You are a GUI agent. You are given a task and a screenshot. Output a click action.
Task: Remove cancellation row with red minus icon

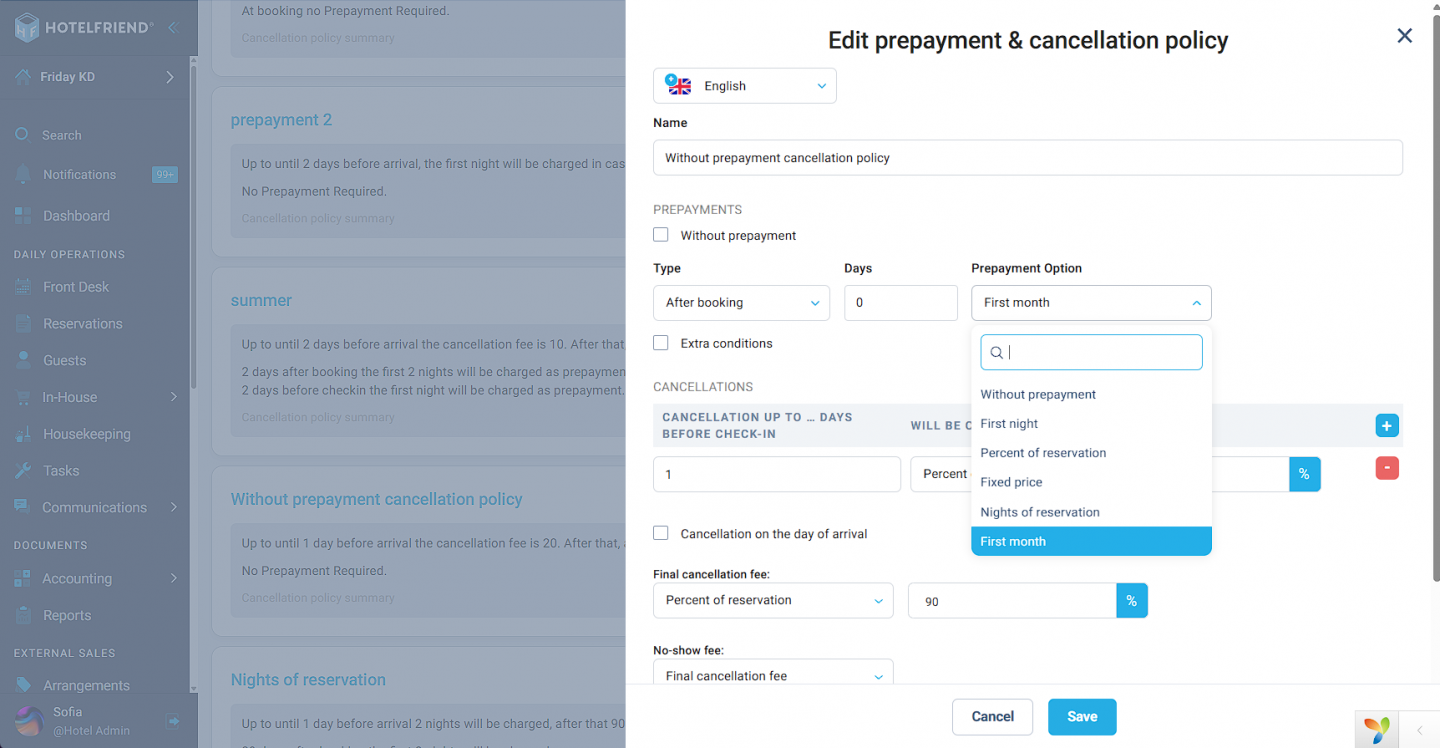[x=1387, y=467]
